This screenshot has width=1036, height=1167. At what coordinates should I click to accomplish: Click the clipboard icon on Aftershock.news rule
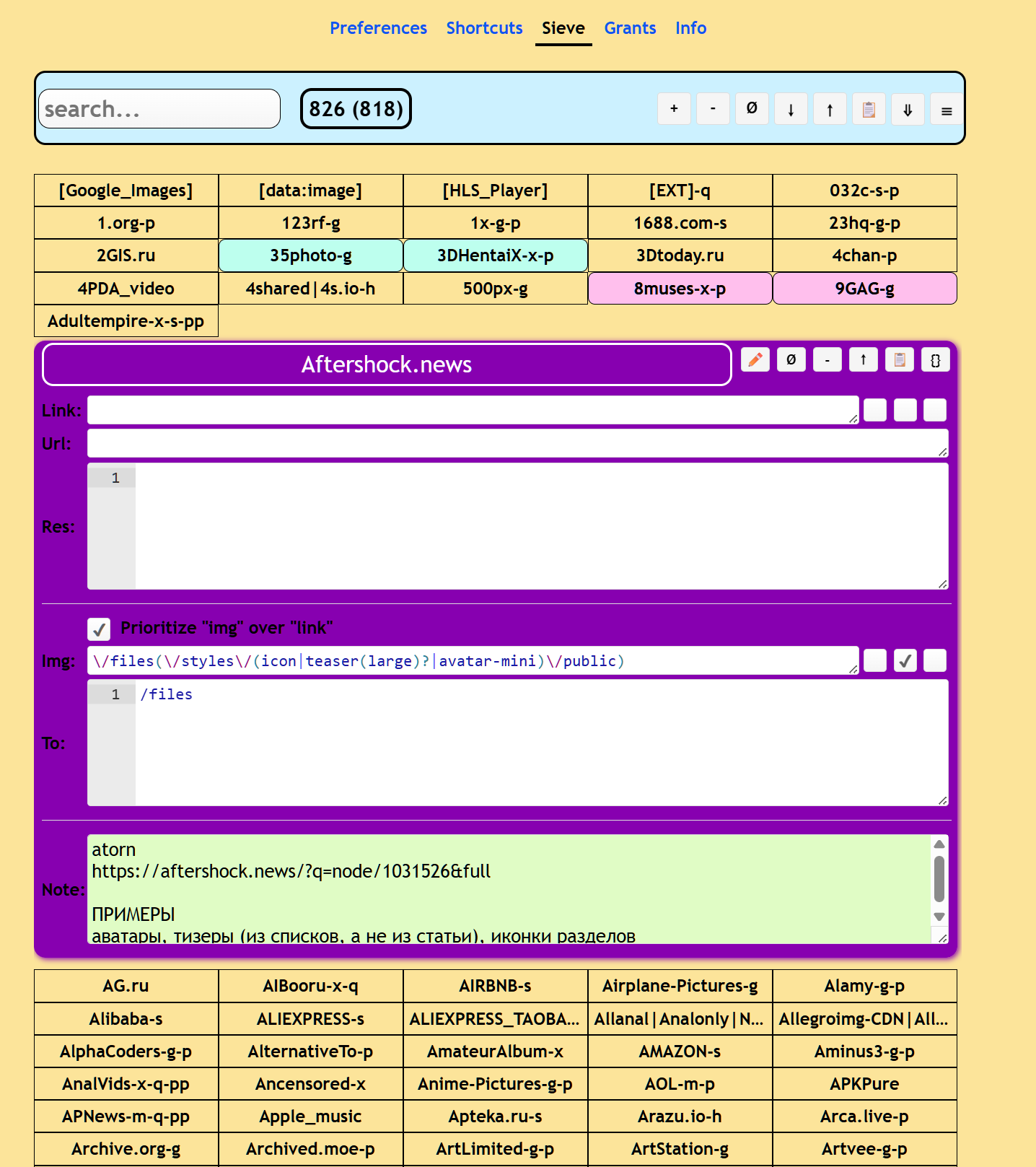click(900, 359)
